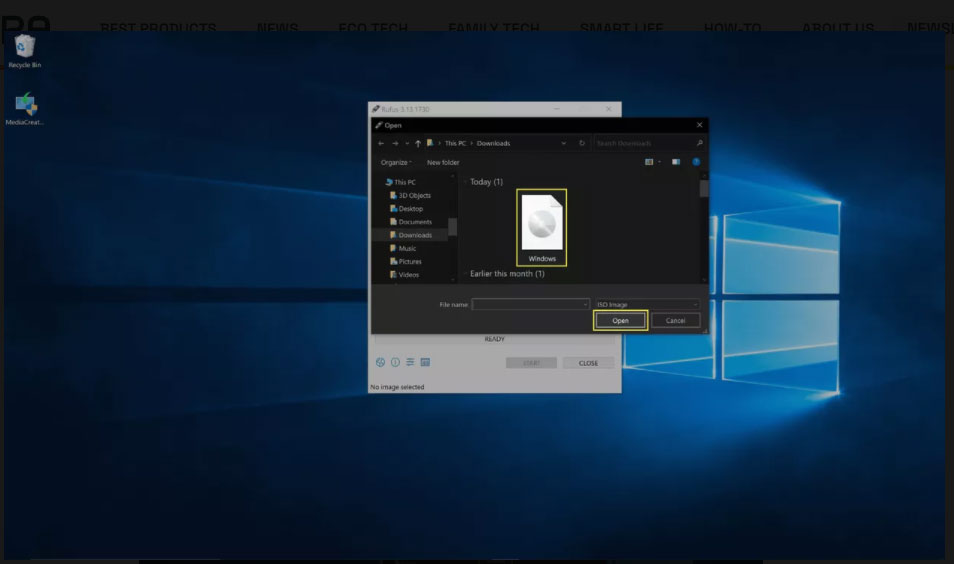Expand the address bar history dropdown
Screen dimensions: 954x564
[x=563, y=144]
